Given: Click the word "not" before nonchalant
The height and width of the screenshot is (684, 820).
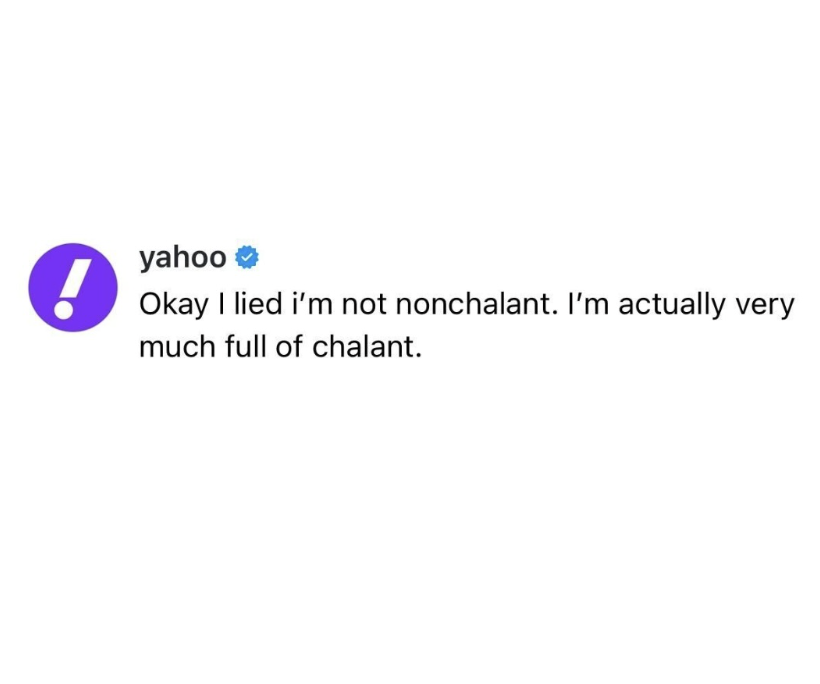Looking at the screenshot, I should pos(364,305).
